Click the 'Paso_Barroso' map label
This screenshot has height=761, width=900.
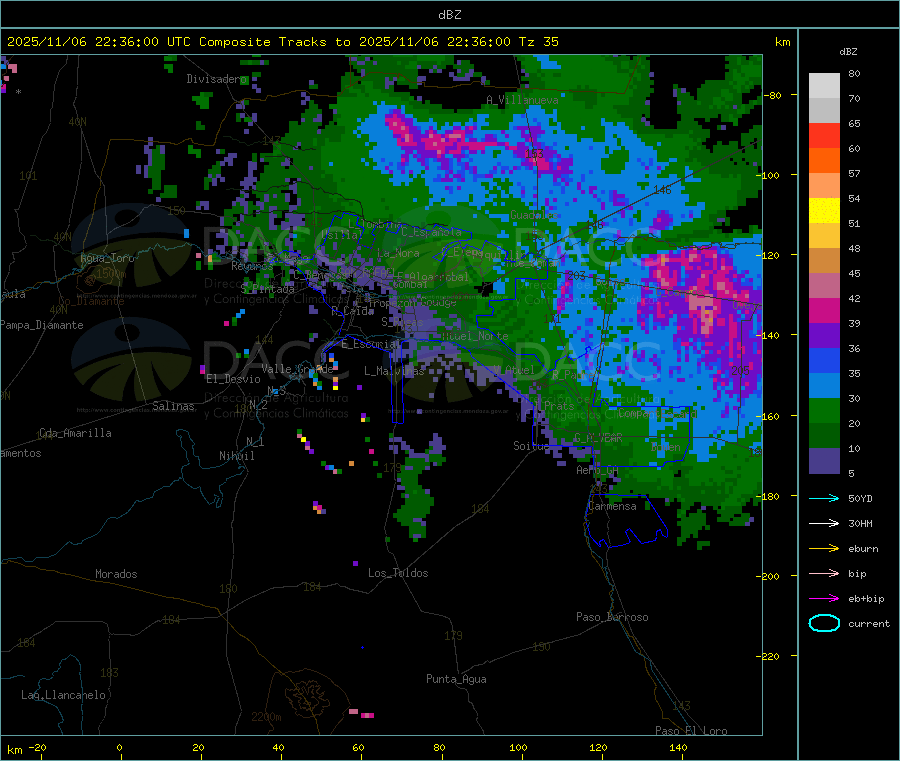(x=612, y=617)
